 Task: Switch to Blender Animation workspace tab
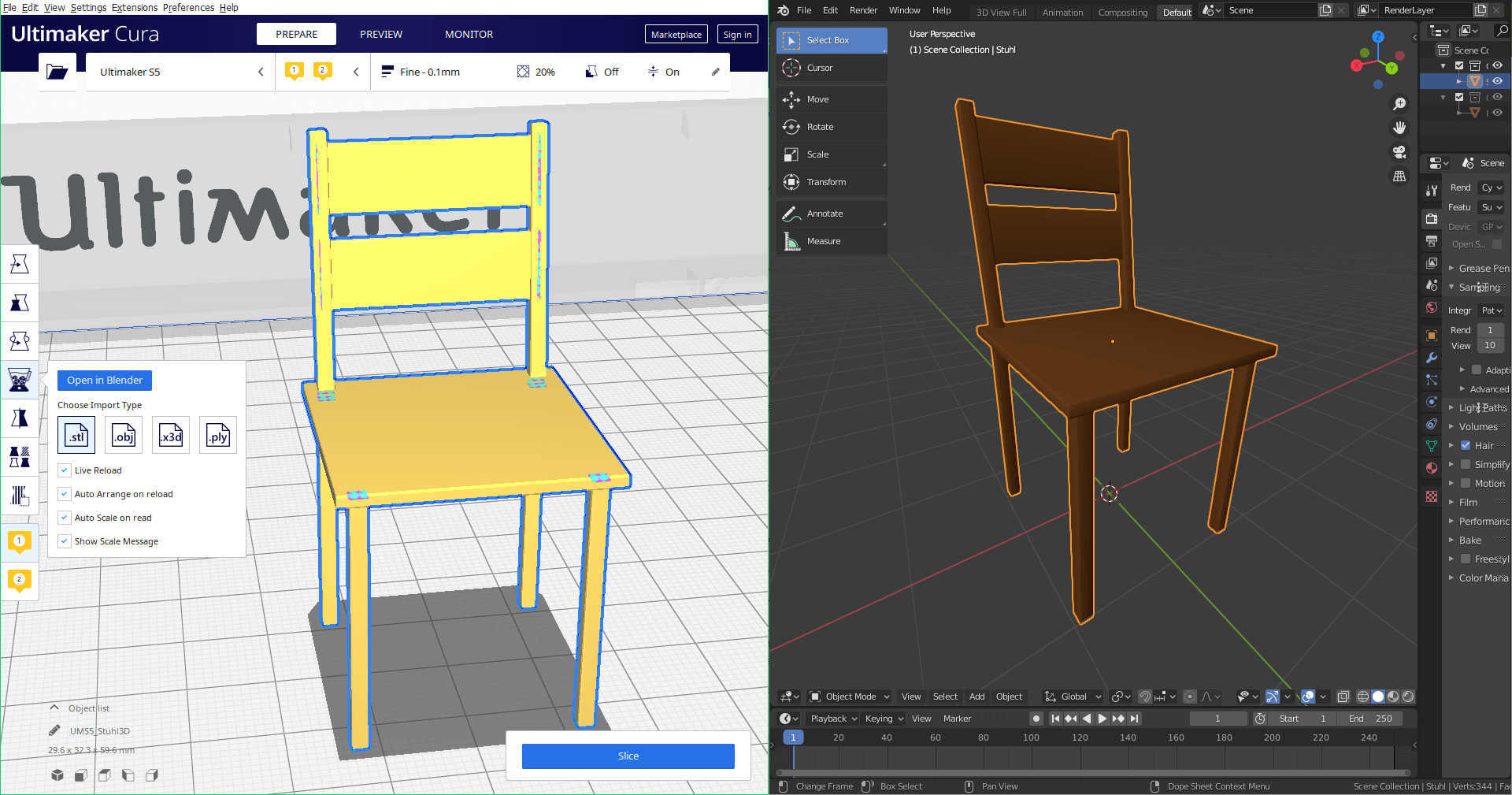[1062, 13]
